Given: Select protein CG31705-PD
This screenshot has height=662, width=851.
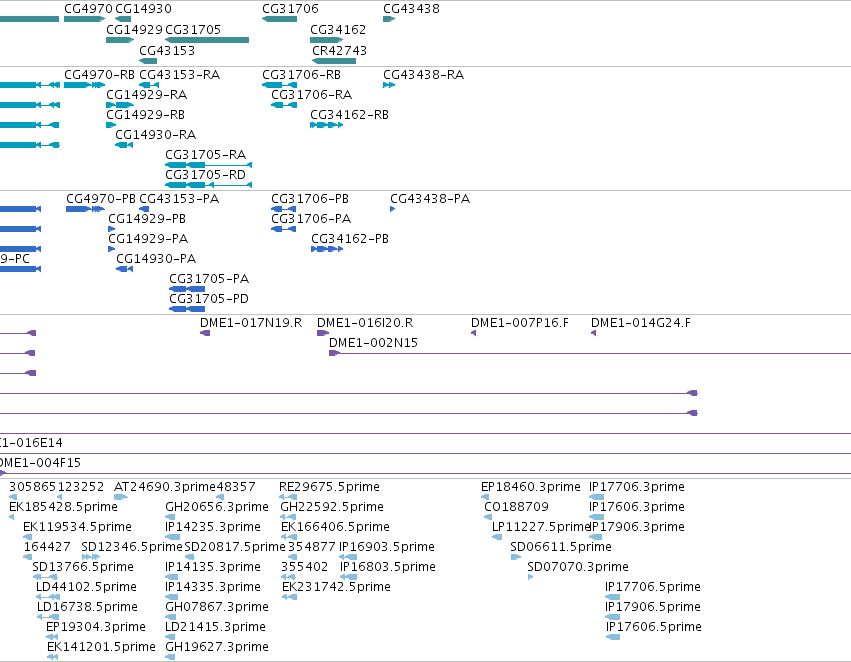Looking at the screenshot, I should point(187,309).
